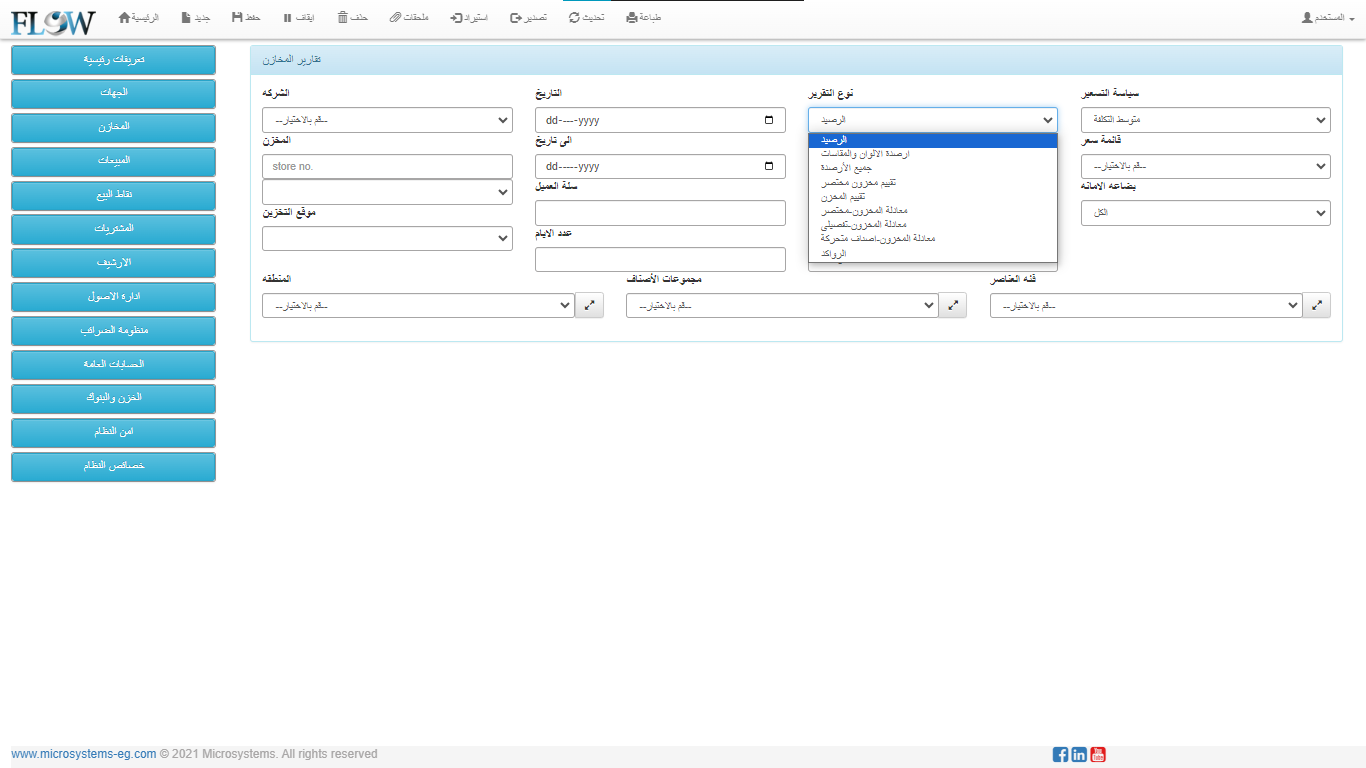Click the Export (تصدير) toolbar icon
1366x768 pixels.
point(516,18)
